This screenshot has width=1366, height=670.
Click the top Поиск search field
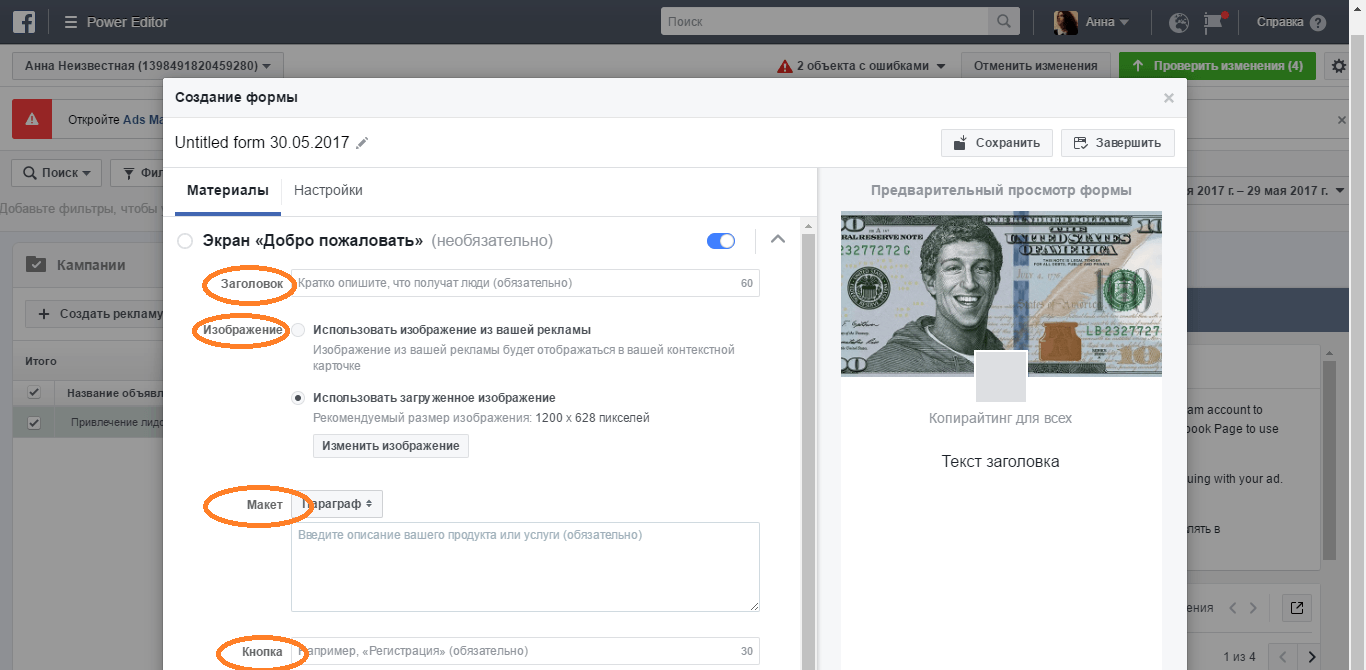(x=824, y=21)
